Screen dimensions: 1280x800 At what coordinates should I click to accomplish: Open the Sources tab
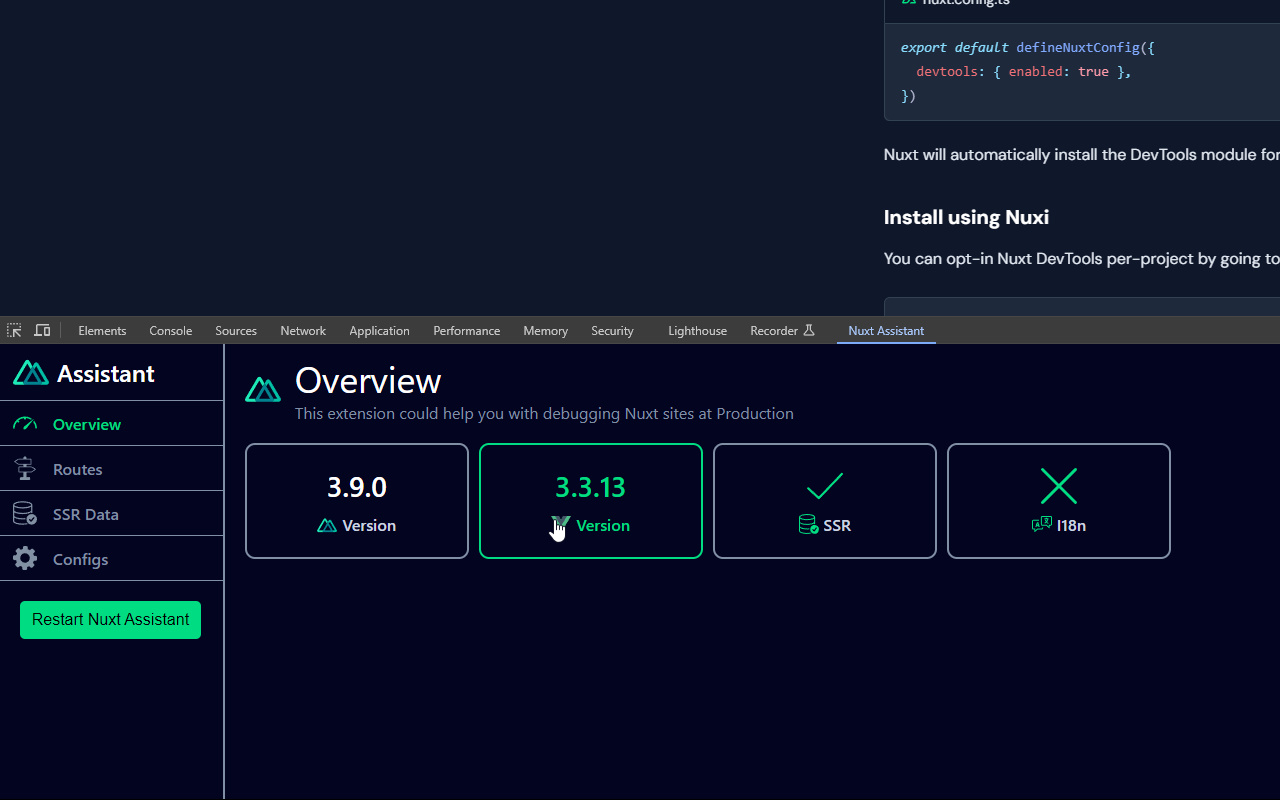pyautogui.click(x=236, y=331)
